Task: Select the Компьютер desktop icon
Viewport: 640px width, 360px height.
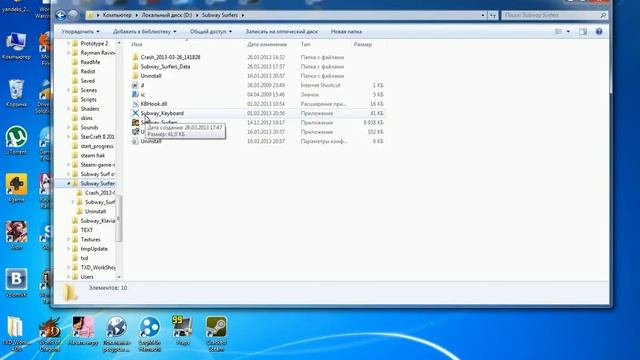Action: click(x=16, y=47)
